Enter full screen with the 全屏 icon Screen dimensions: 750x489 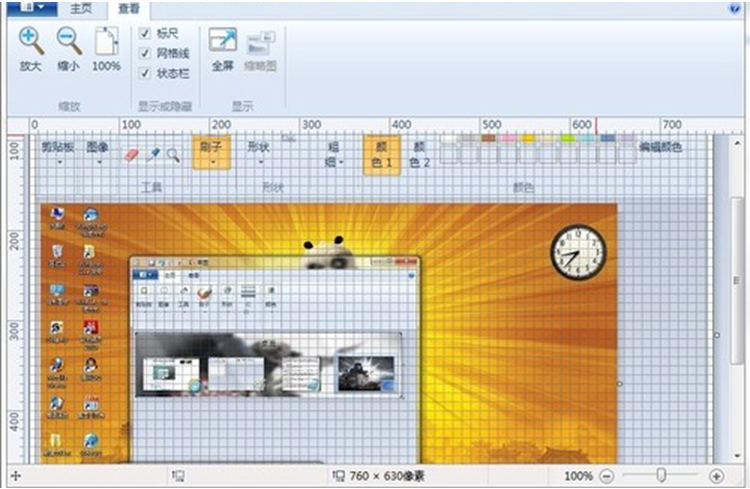(222, 41)
